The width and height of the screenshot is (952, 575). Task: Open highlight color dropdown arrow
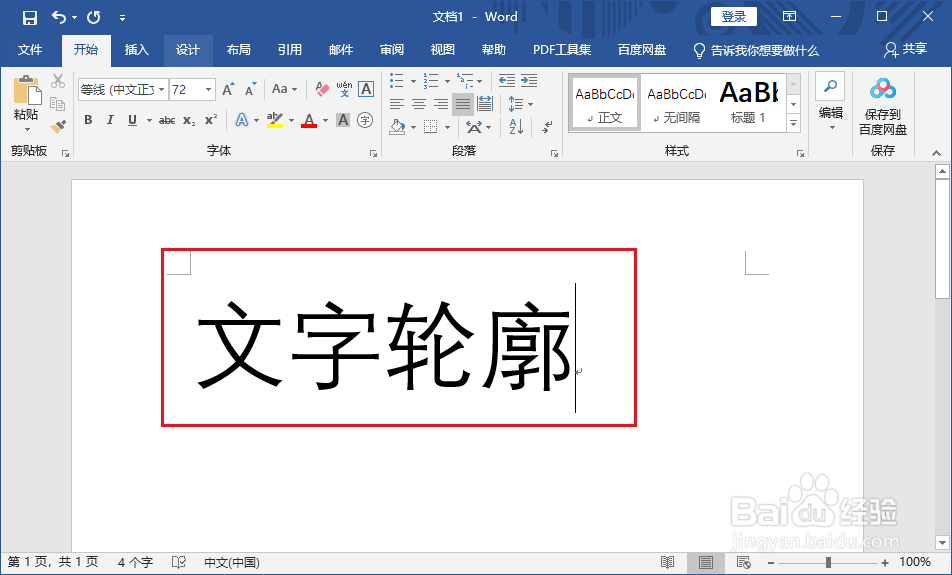(291, 120)
